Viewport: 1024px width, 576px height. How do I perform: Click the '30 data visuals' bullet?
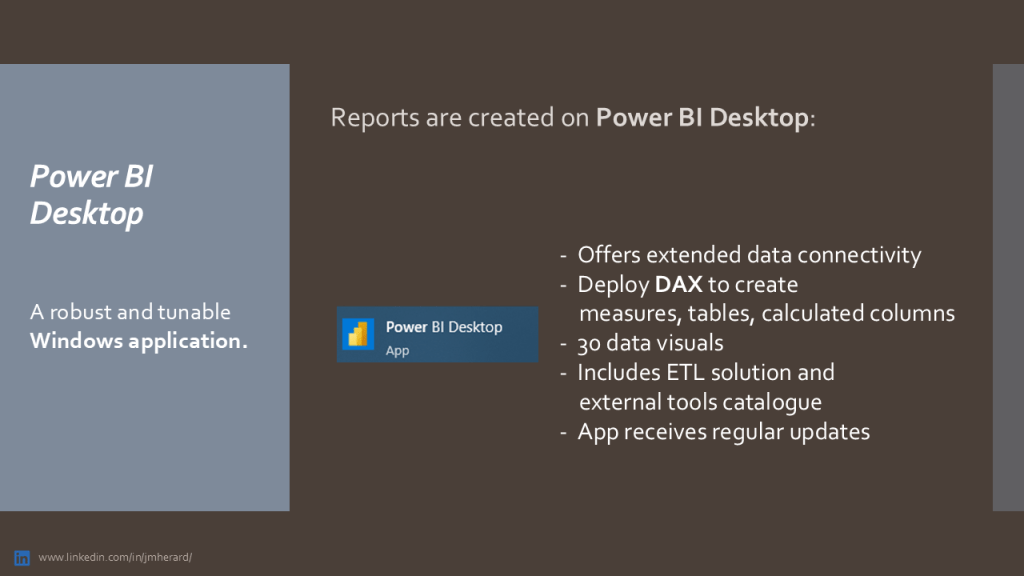tap(650, 343)
